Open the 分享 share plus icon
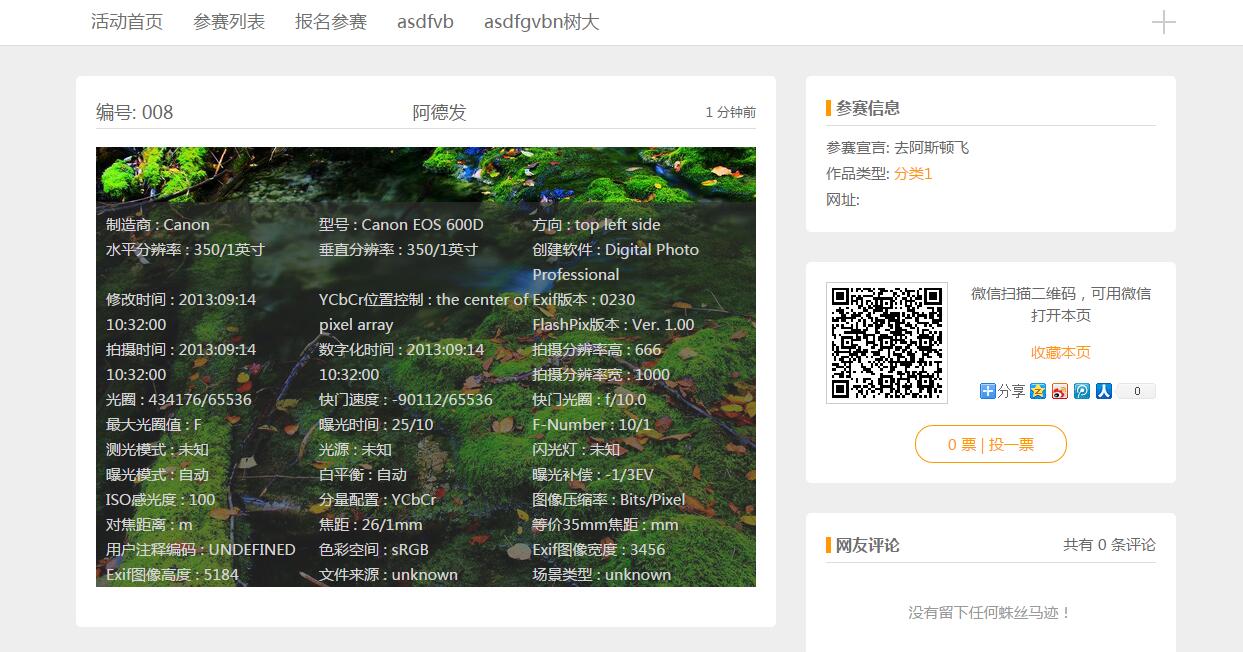 pyautogui.click(x=988, y=391)
